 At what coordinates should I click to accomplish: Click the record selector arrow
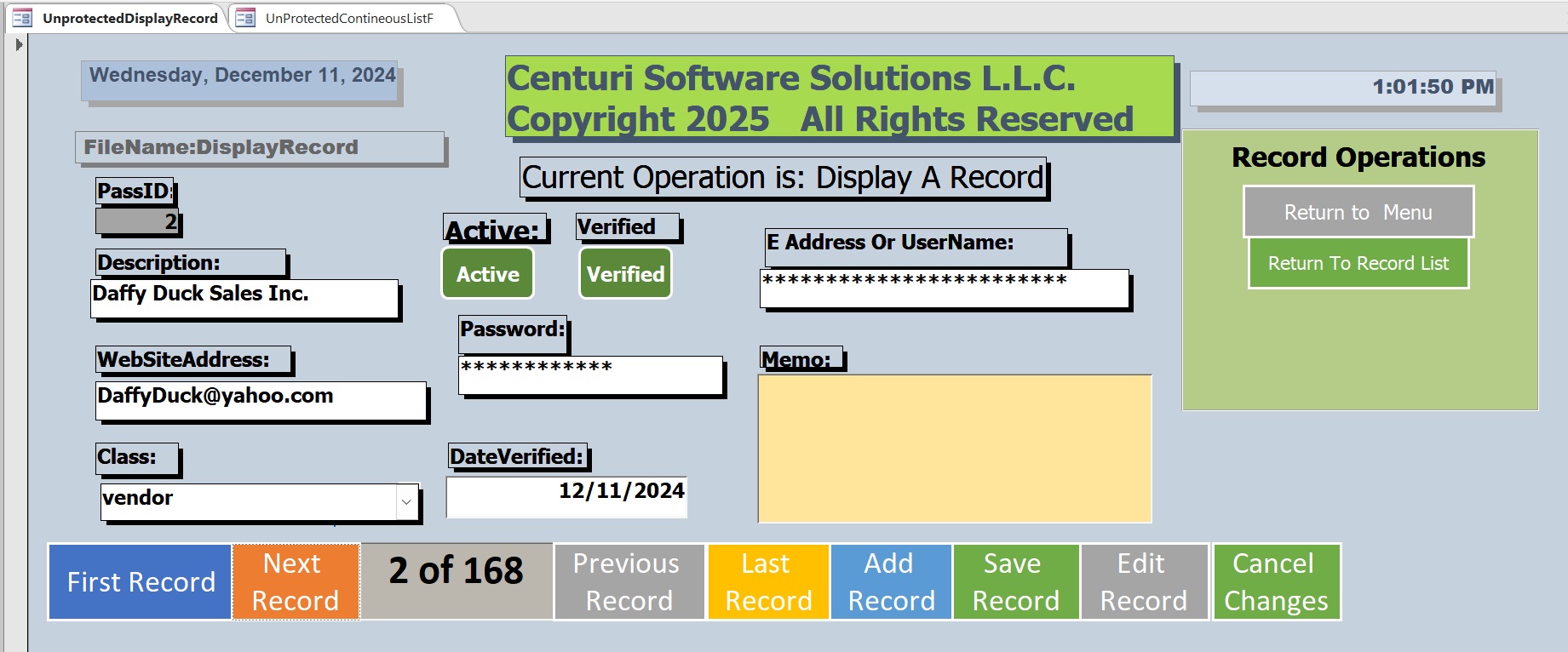pos(19,44)
